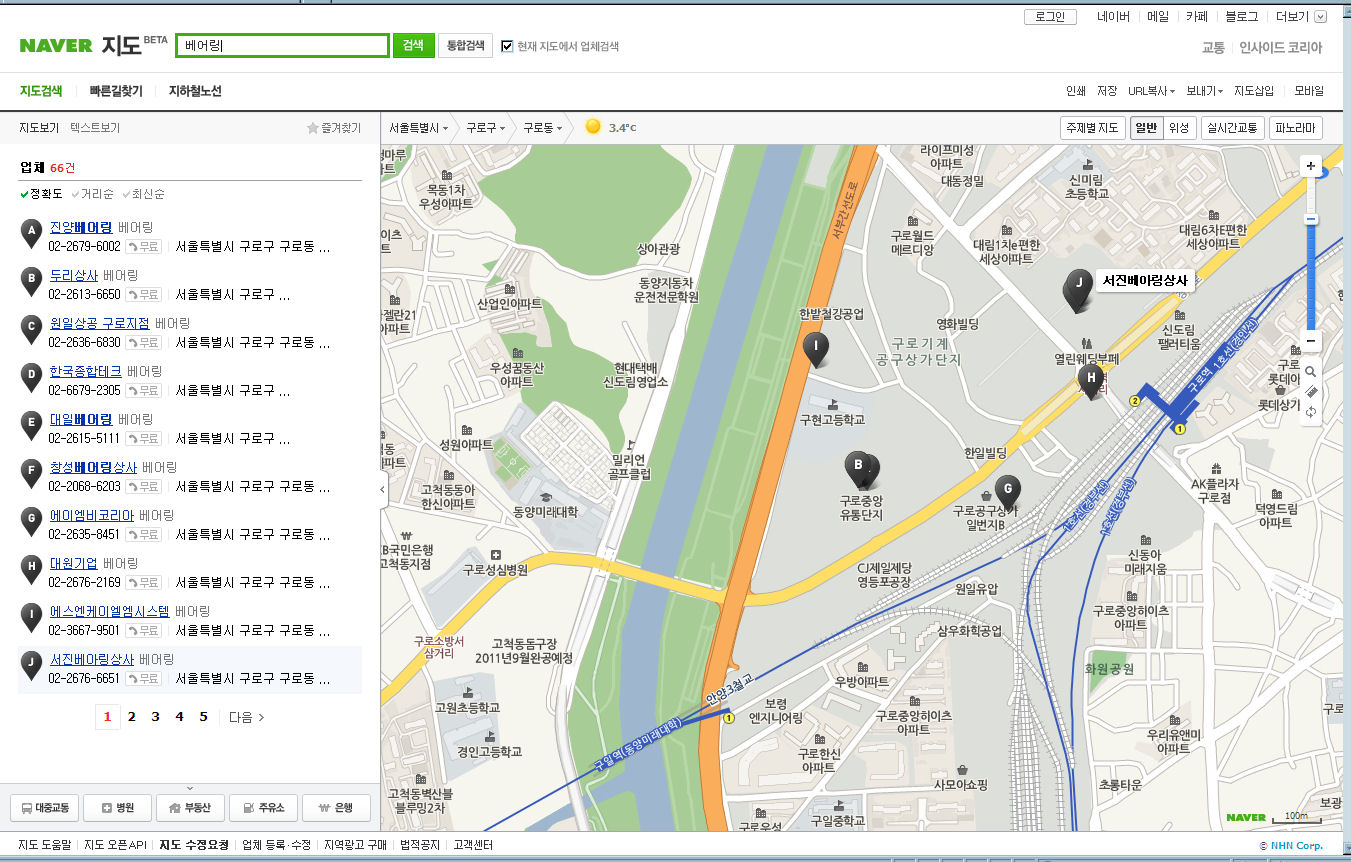Open the 진양베어링 result link
This screenshot has width=1351, height=862.
(81, 227)
